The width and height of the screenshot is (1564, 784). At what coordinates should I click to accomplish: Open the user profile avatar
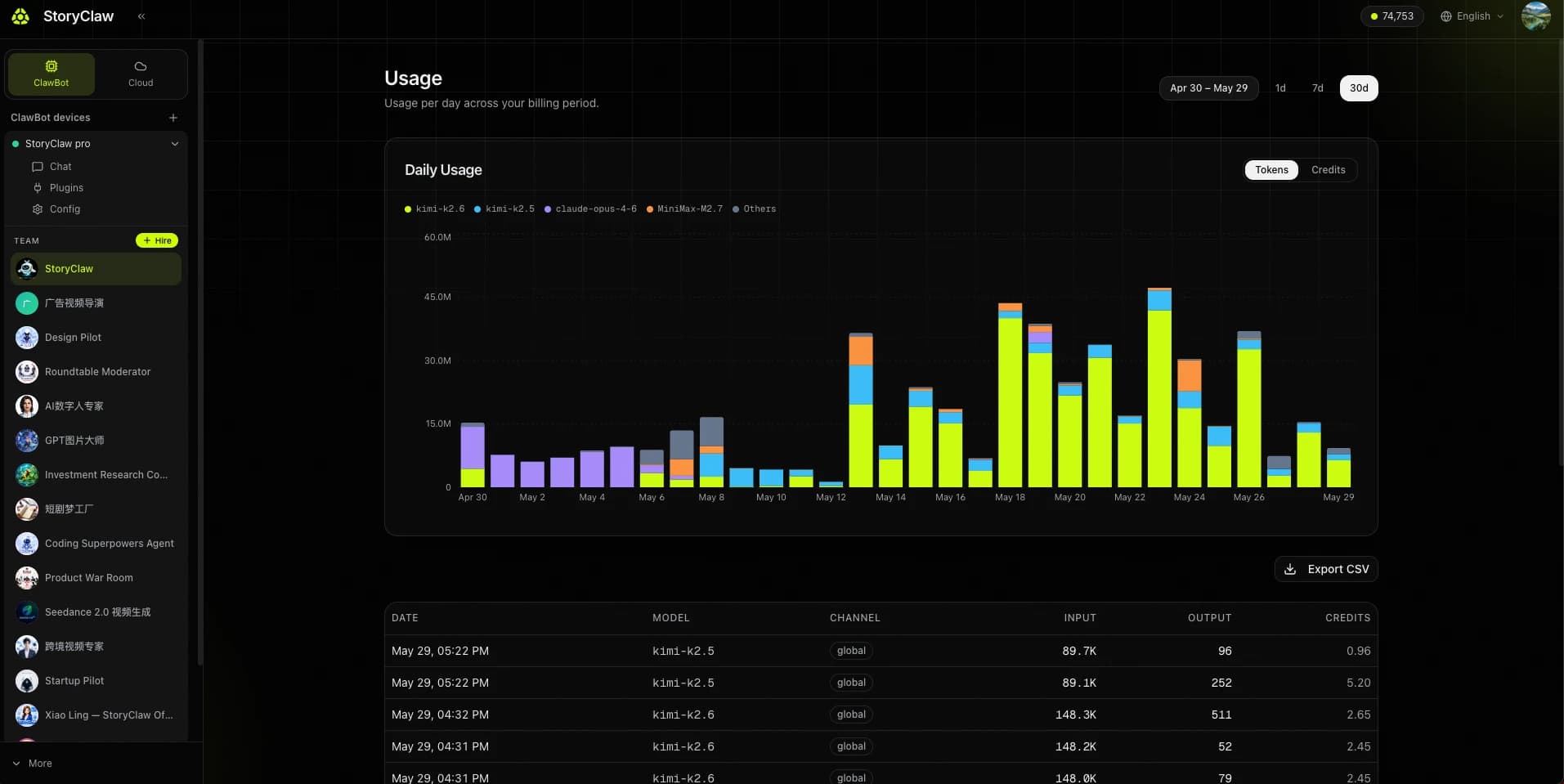pos(1535,16)
